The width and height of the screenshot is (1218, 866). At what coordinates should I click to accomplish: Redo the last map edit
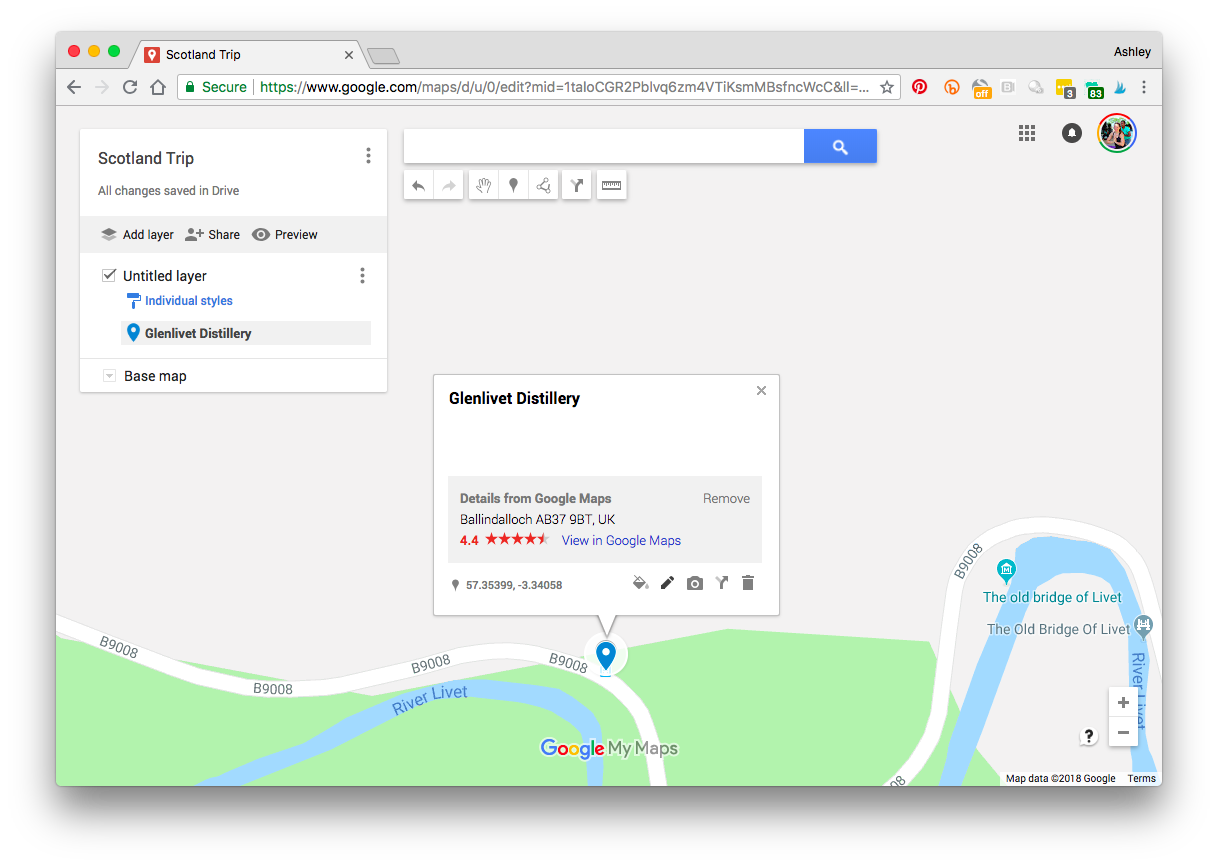(x=449, y=185)
